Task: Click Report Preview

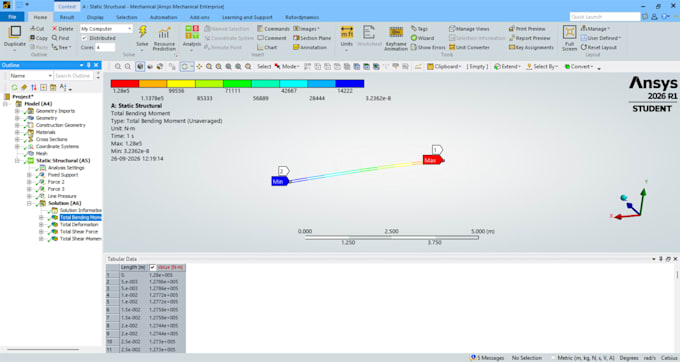Action: coord(529,38)
